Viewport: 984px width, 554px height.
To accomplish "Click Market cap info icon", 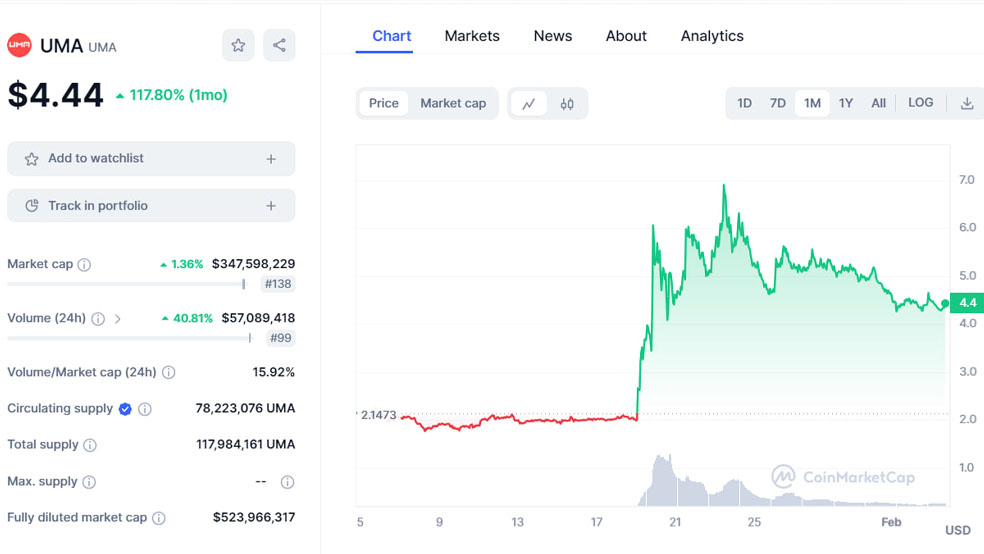I will point(85,265).
